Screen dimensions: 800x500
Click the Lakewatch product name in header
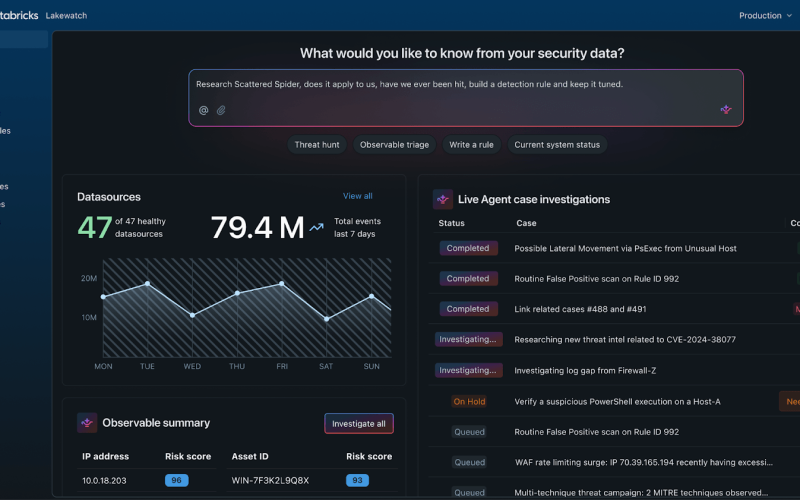66,16
